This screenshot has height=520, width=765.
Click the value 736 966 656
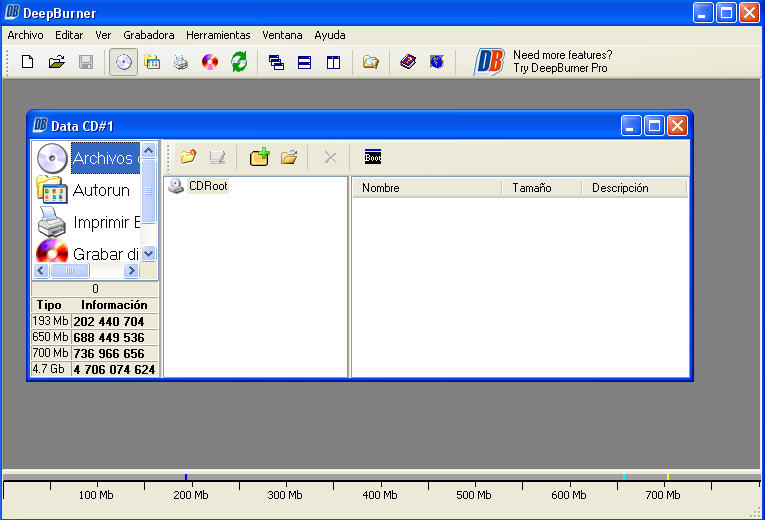[109, 354]
